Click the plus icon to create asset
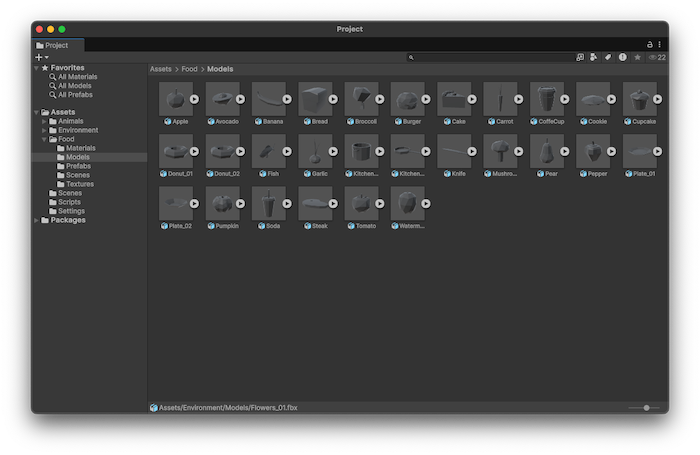Screen dimensions: 700x455 click(x=39, y=57)
